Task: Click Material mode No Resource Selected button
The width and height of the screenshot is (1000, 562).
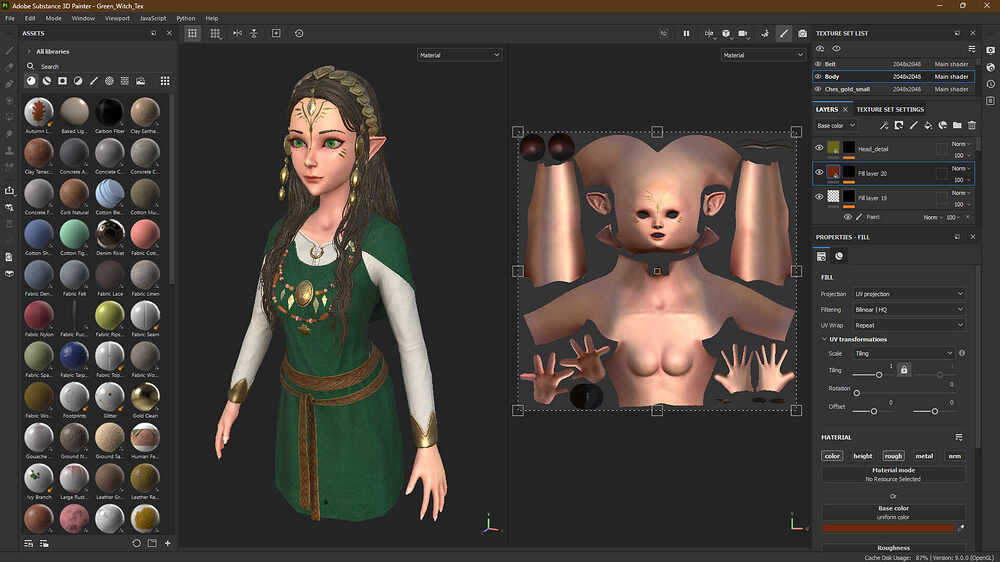Action: pyautogui.click(x=893, y=474)
